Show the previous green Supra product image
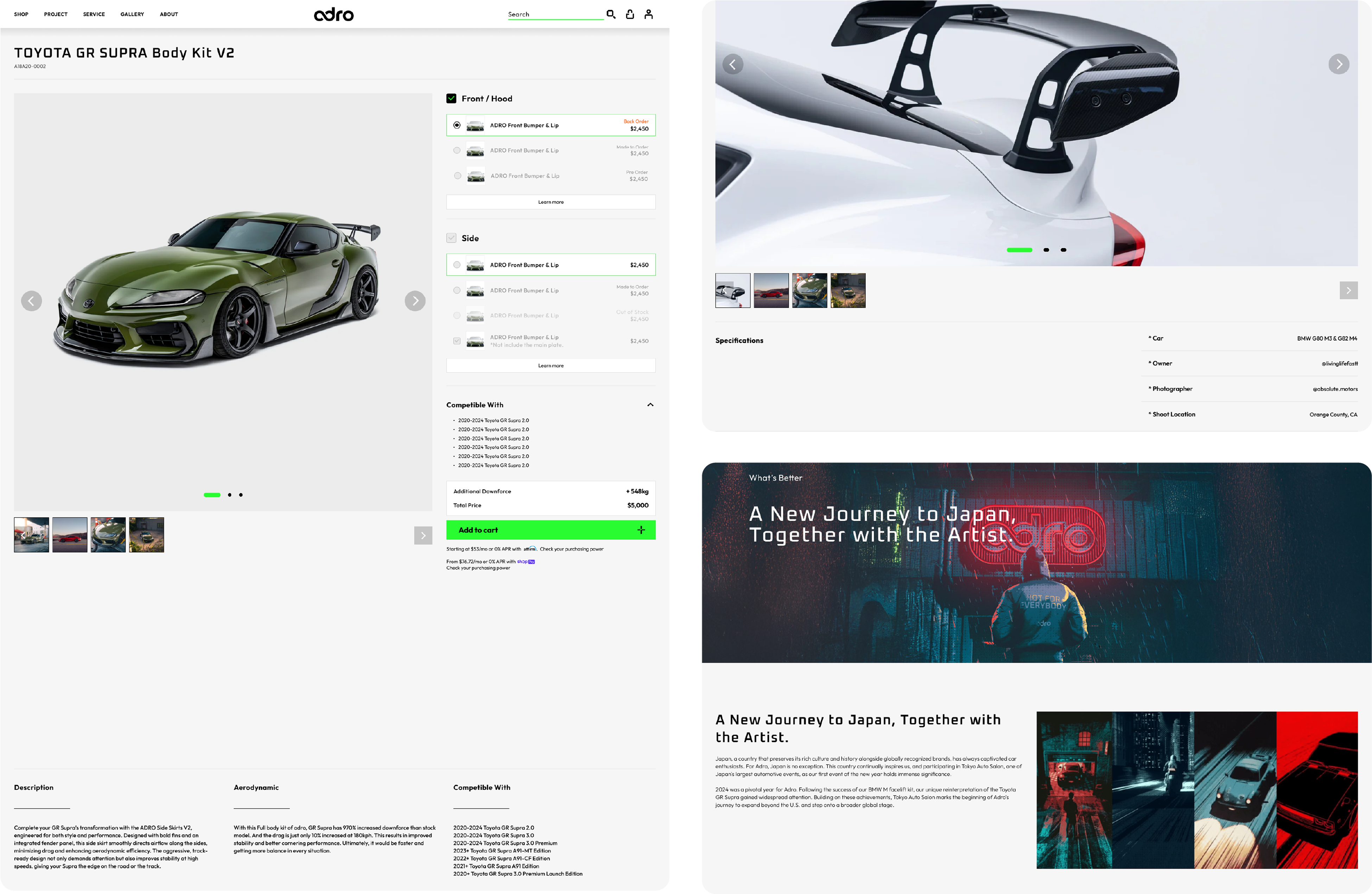Image resolution: width=1372 pixels, height=894 pixels. pyautogui.click(x=31, y=301)
